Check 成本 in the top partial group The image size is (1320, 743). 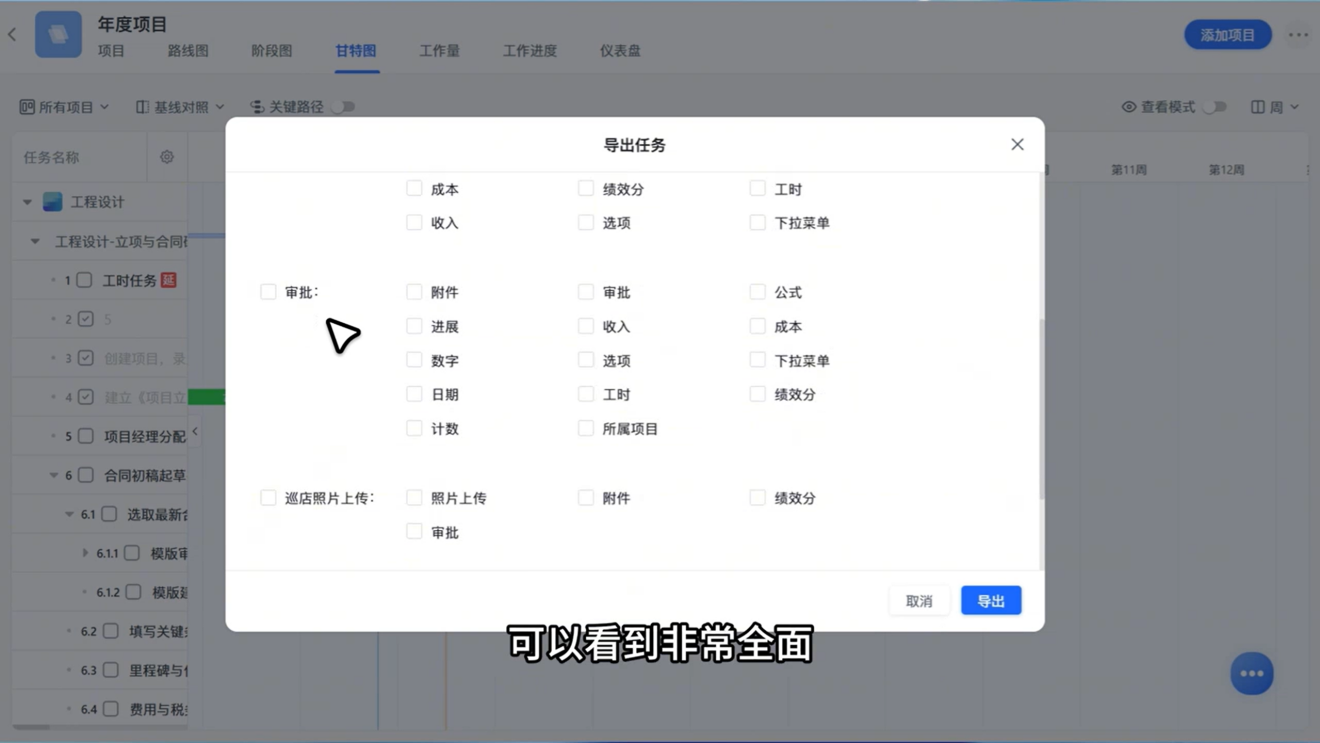(x=414, y=188)
